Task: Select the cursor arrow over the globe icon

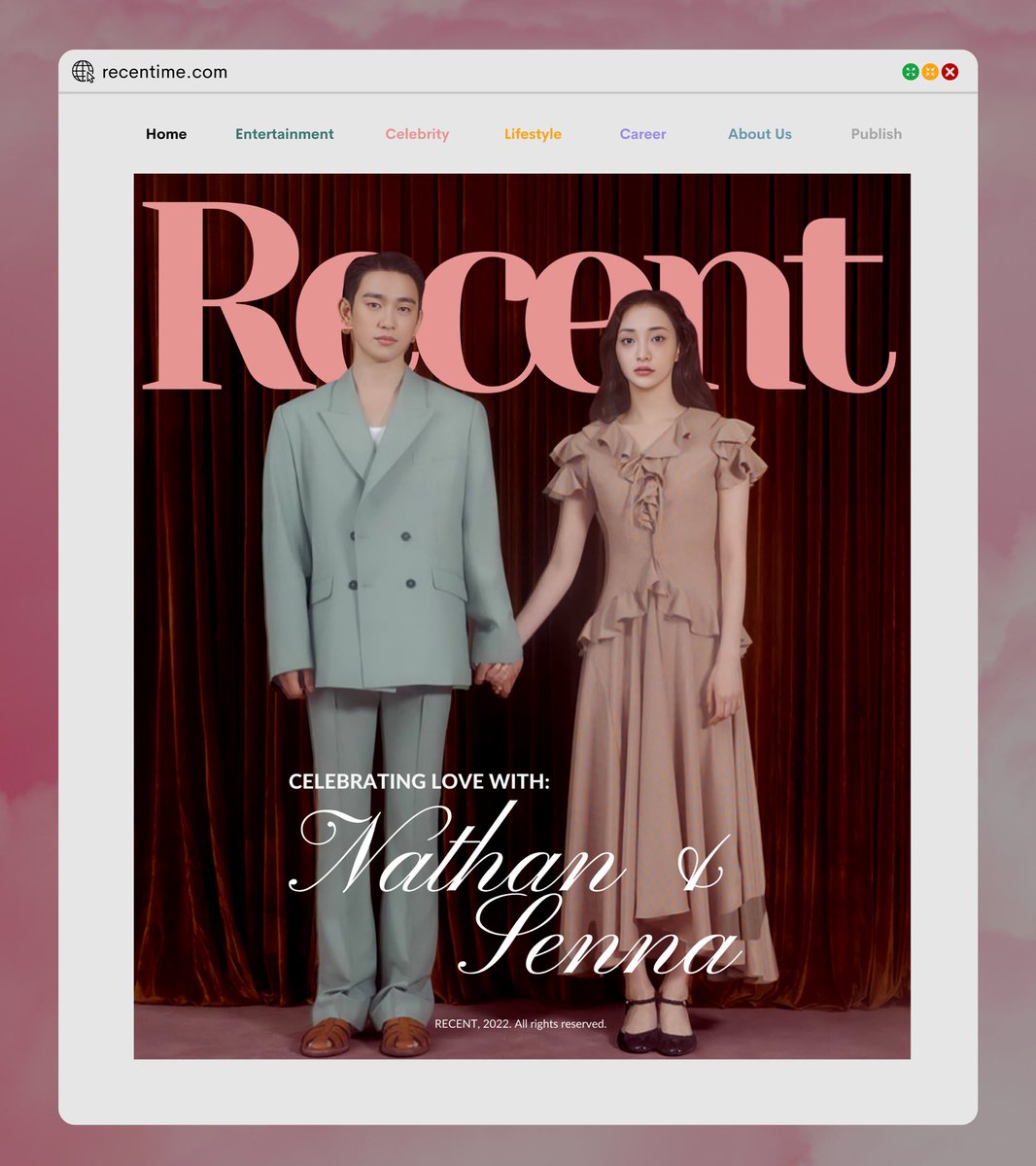Action: pos(89,78)
